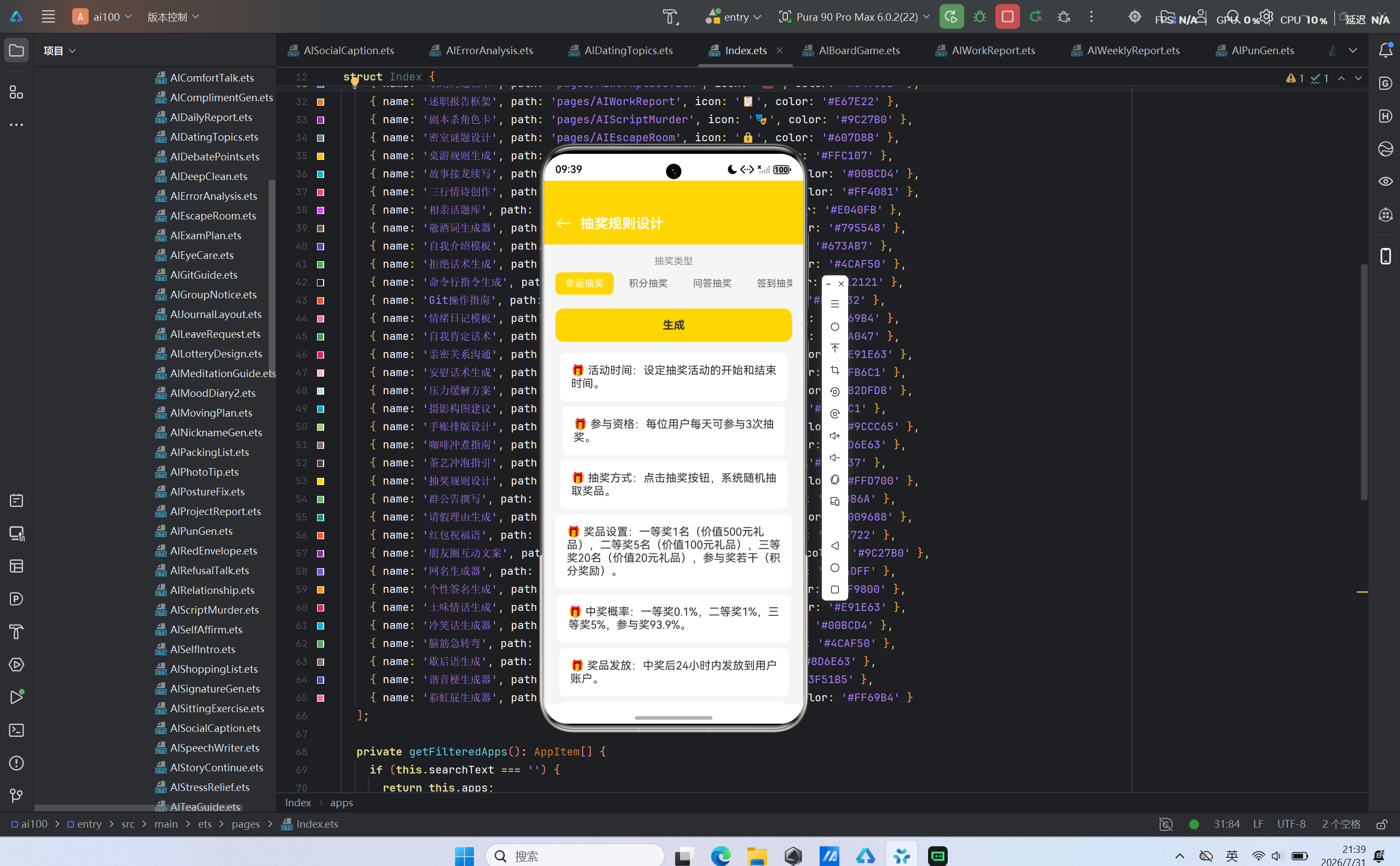Click the Windows taskbar 搜索 search box
Viewport: 1400px width, 866px height.
(574, 855)
